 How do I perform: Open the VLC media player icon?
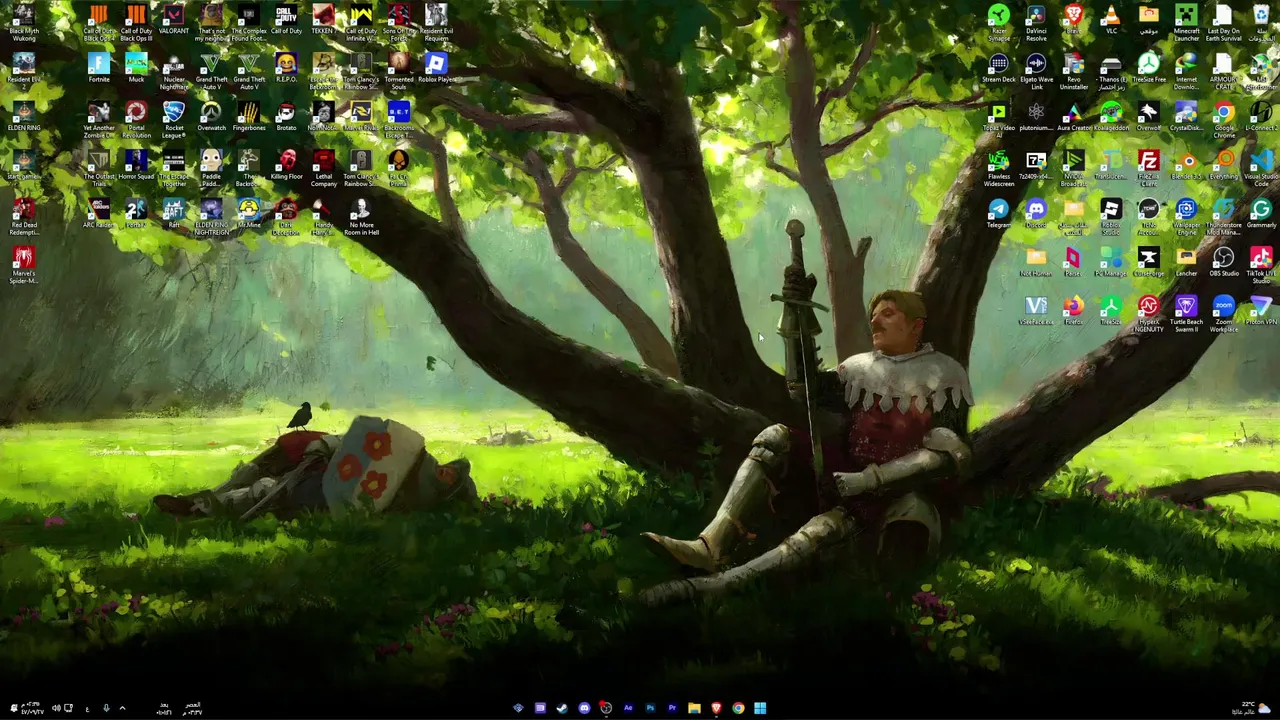(1111, 20)
